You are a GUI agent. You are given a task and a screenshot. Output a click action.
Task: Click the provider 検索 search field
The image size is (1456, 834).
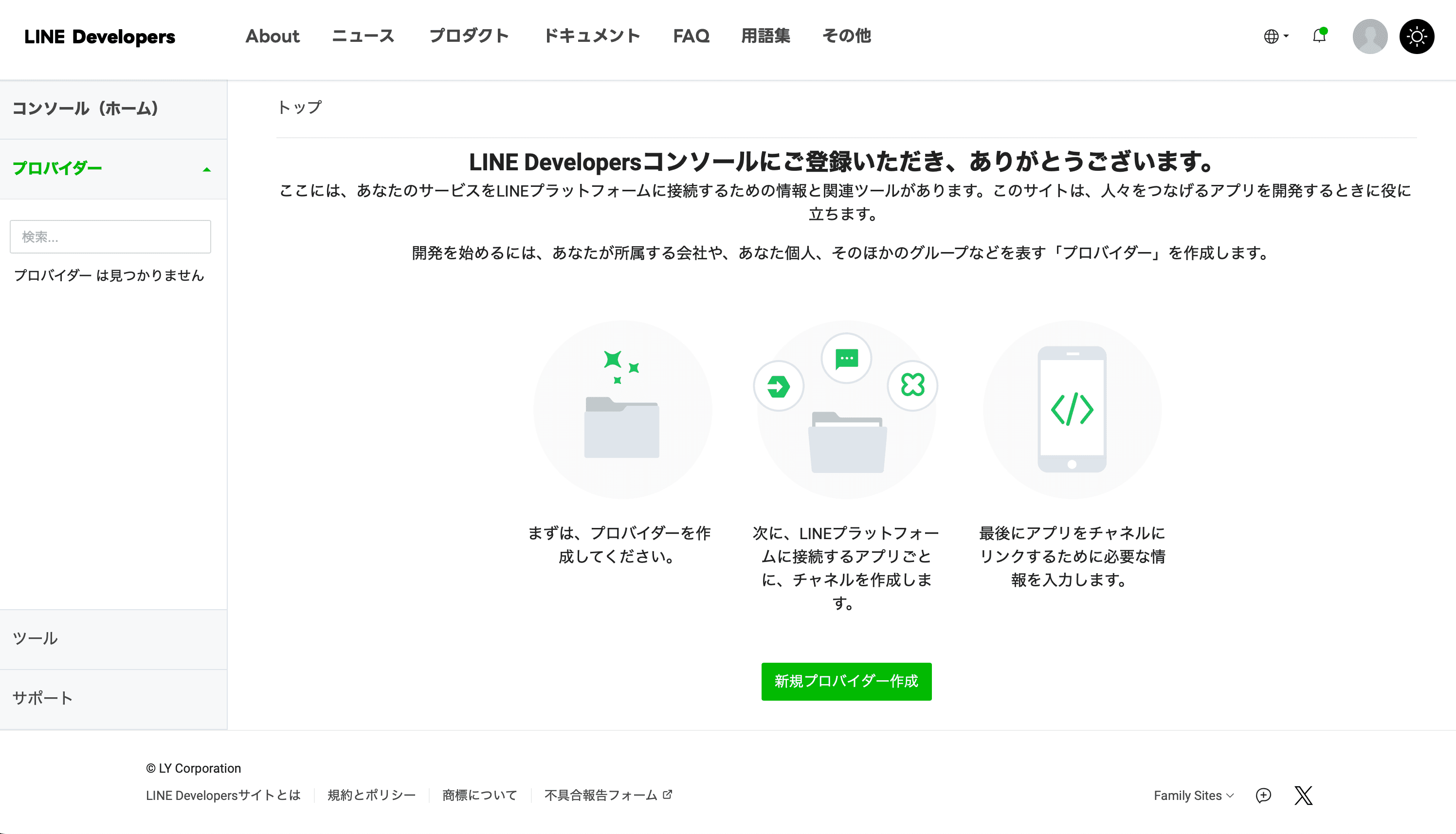tap(110, 236)
